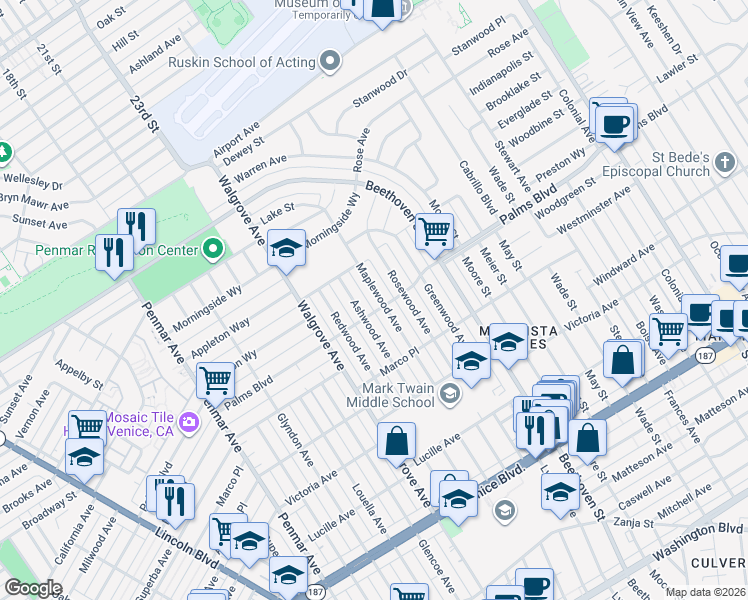Click the Rosewood Ave street label

pyautogui.click(x=409, y=302)
